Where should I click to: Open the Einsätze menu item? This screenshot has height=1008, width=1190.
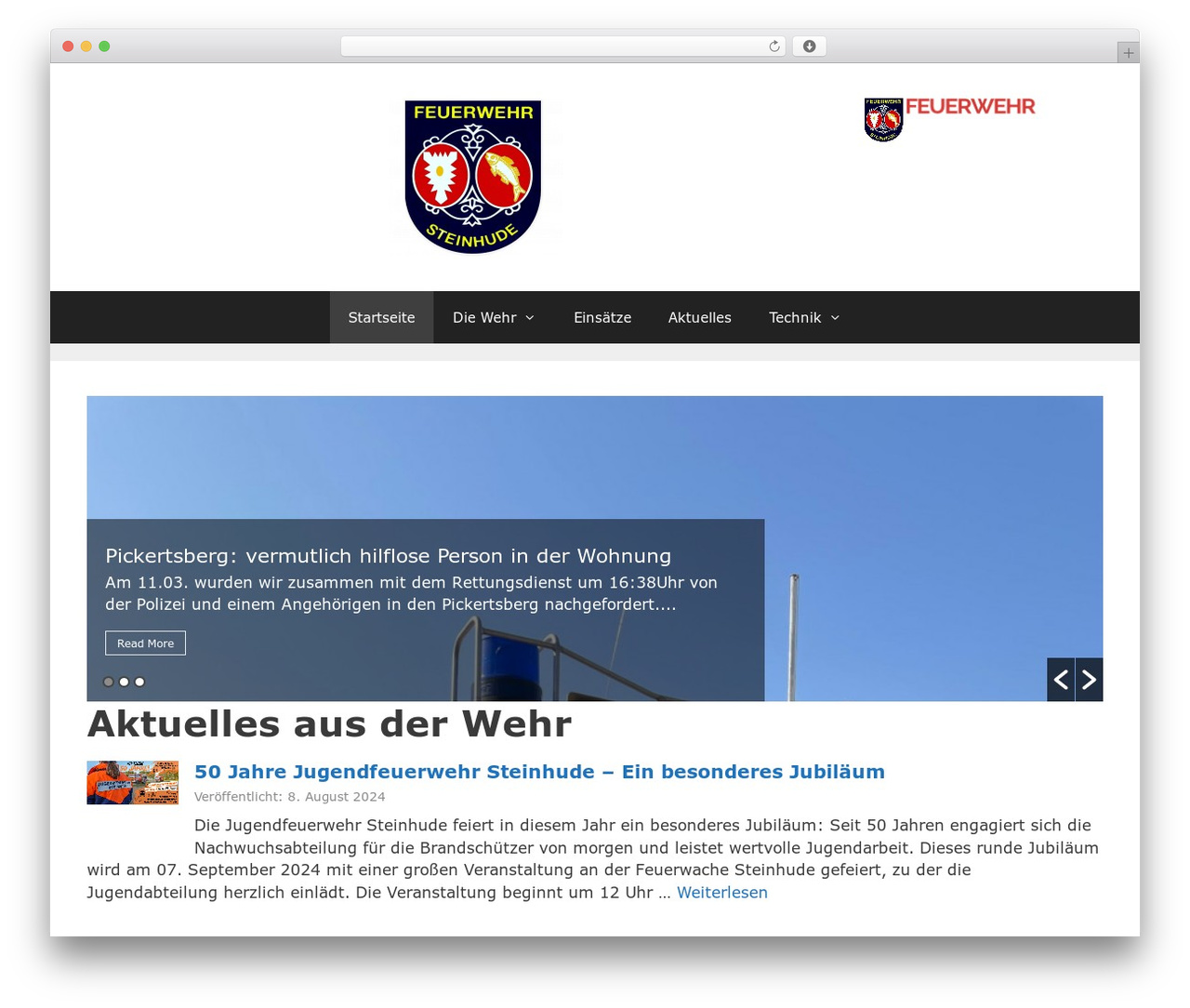pyautogui.click(x=602, y=317)
